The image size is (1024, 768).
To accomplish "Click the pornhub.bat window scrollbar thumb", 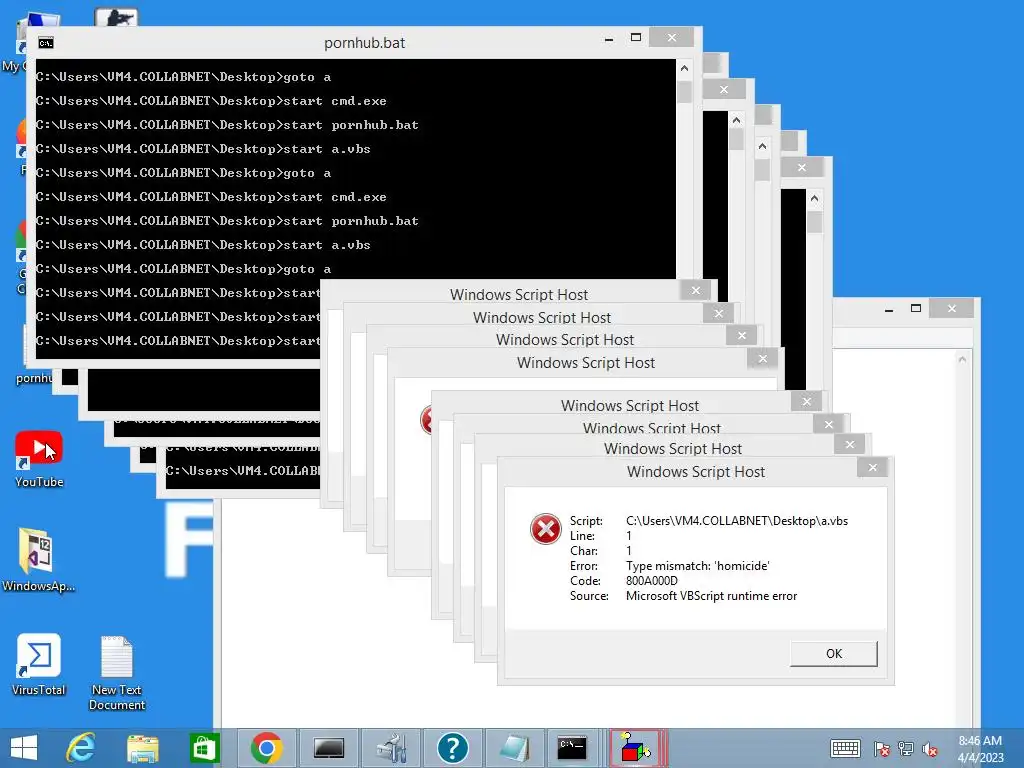I will [684, 91].
